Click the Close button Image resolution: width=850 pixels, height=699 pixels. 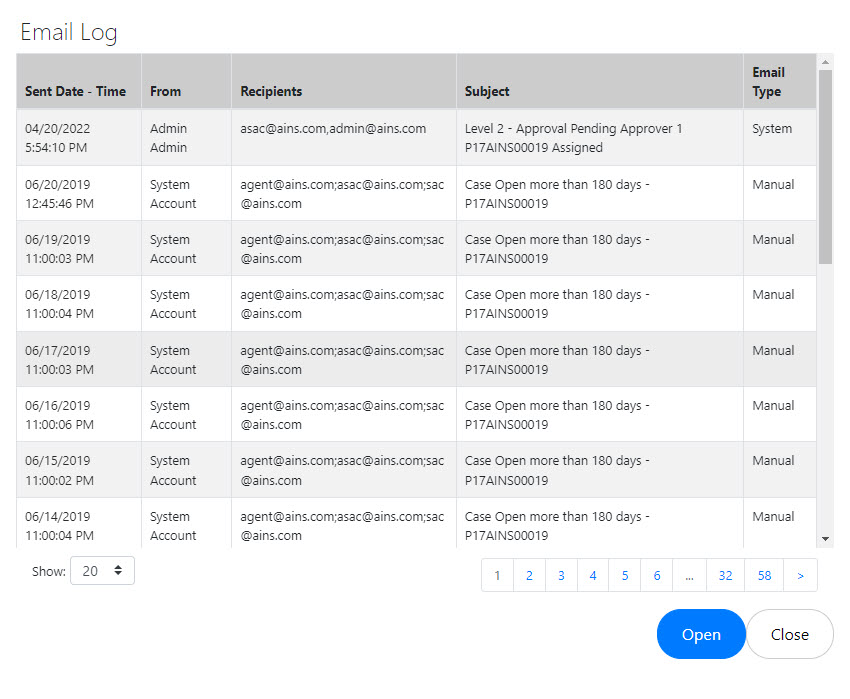pos(789,634)
